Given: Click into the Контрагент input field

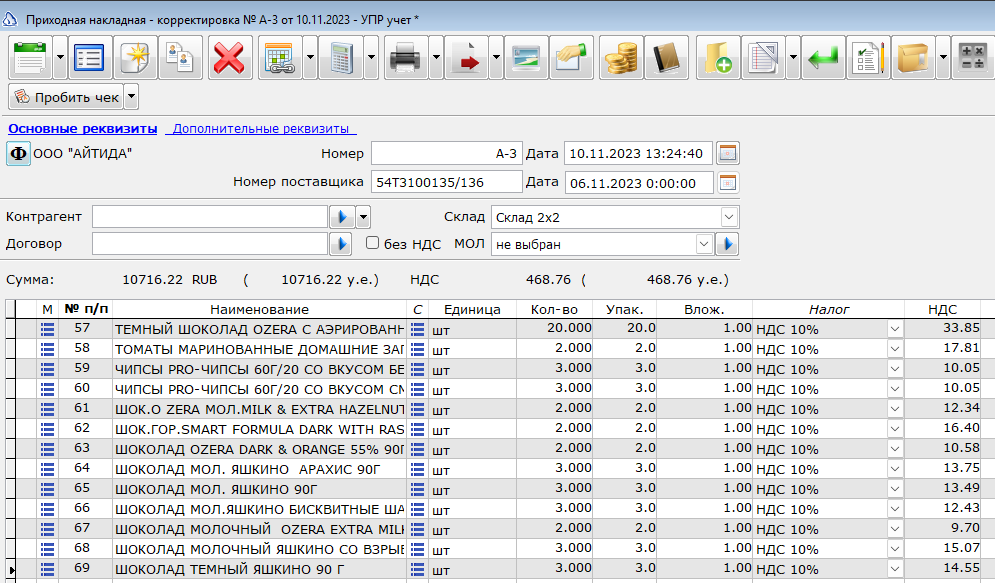Looking at the screenshot, I should coord(209,217).
